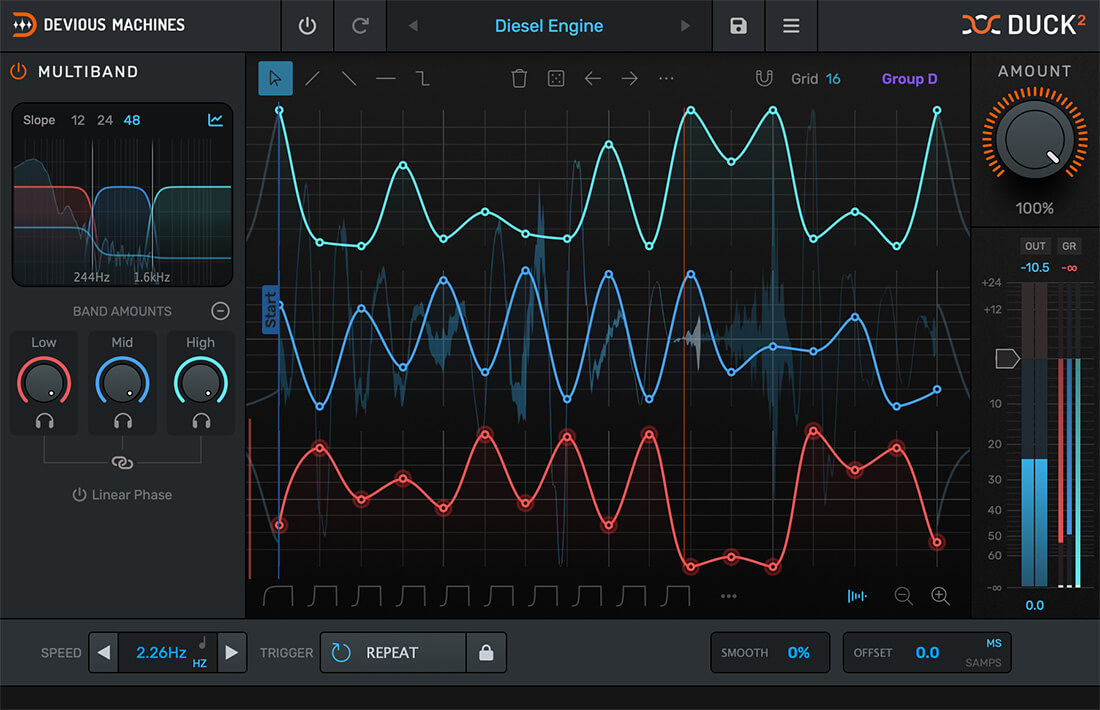Image resolution: width=1100 pixels, height=710 pixels.
Task: Select the arrow pointer edit tool
Action: 274,77
